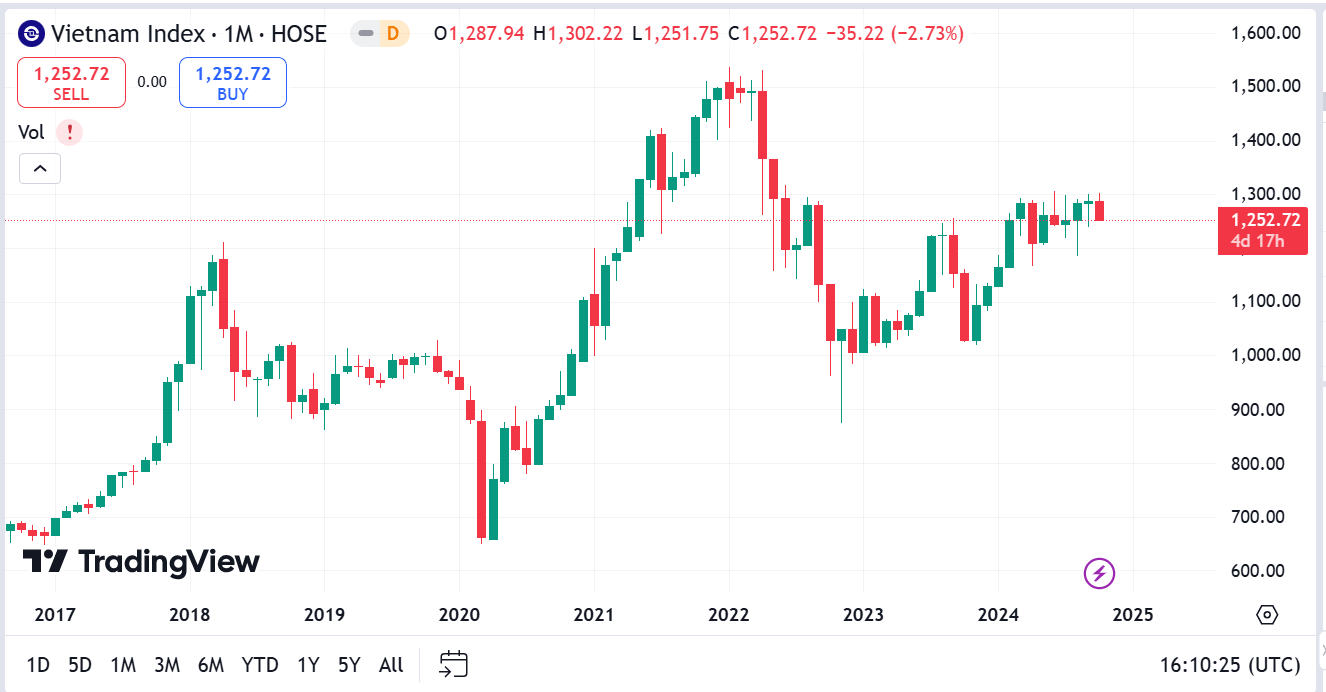Expand the side panel arrow at right edge
This screenshot has width=1326, height=692.
pos(1320,651)
